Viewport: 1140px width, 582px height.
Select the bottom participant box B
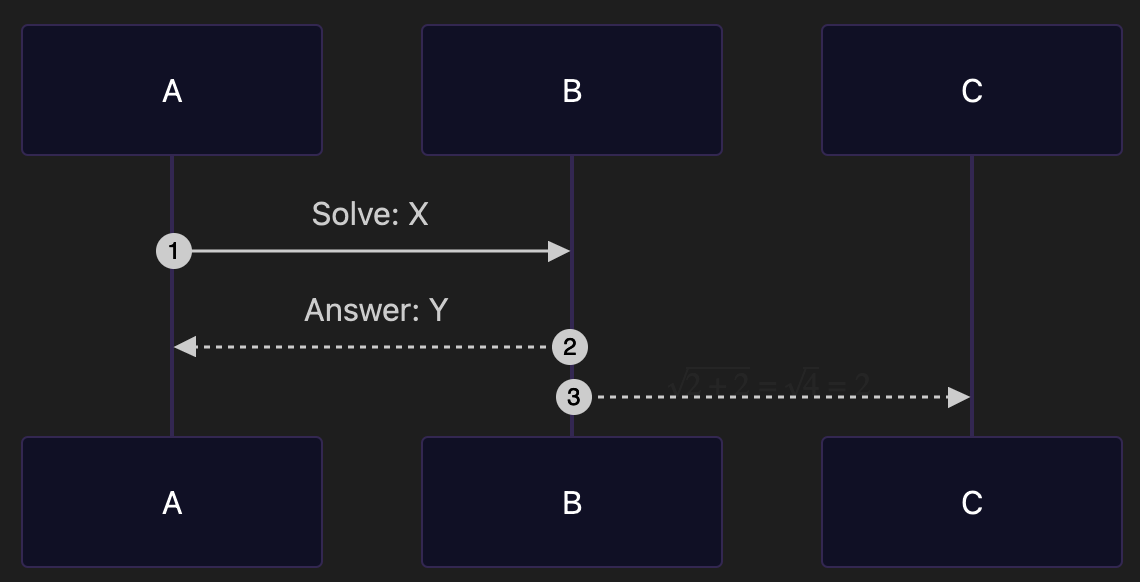pyautogui.click(x=572, y=502)
